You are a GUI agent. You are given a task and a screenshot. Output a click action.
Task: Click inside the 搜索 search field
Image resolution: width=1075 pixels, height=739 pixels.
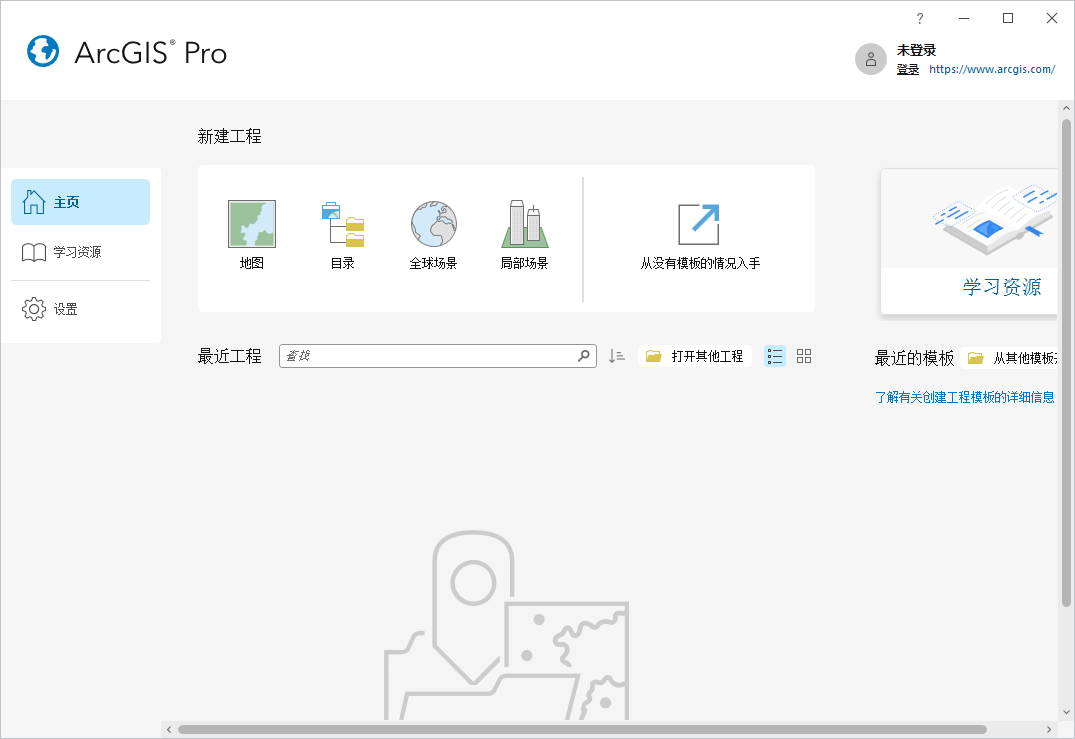[x=430, y=355]
